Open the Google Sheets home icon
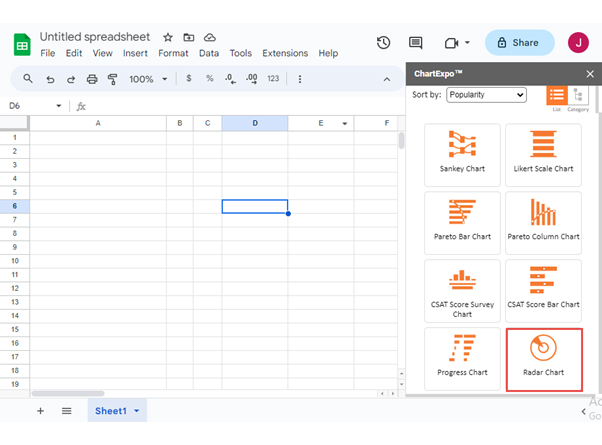 point(22,45)
